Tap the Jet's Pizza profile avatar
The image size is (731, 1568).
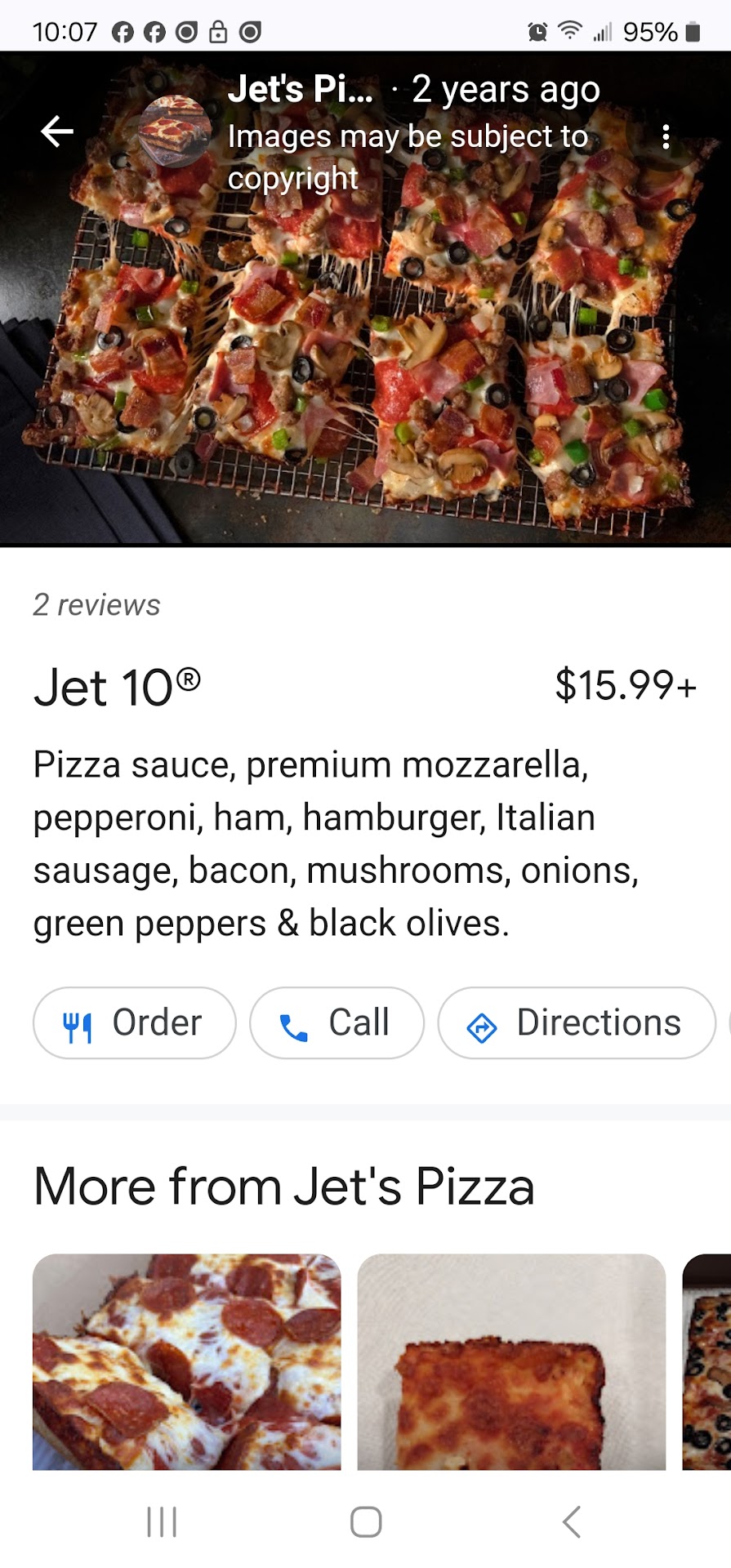[173, 131]
